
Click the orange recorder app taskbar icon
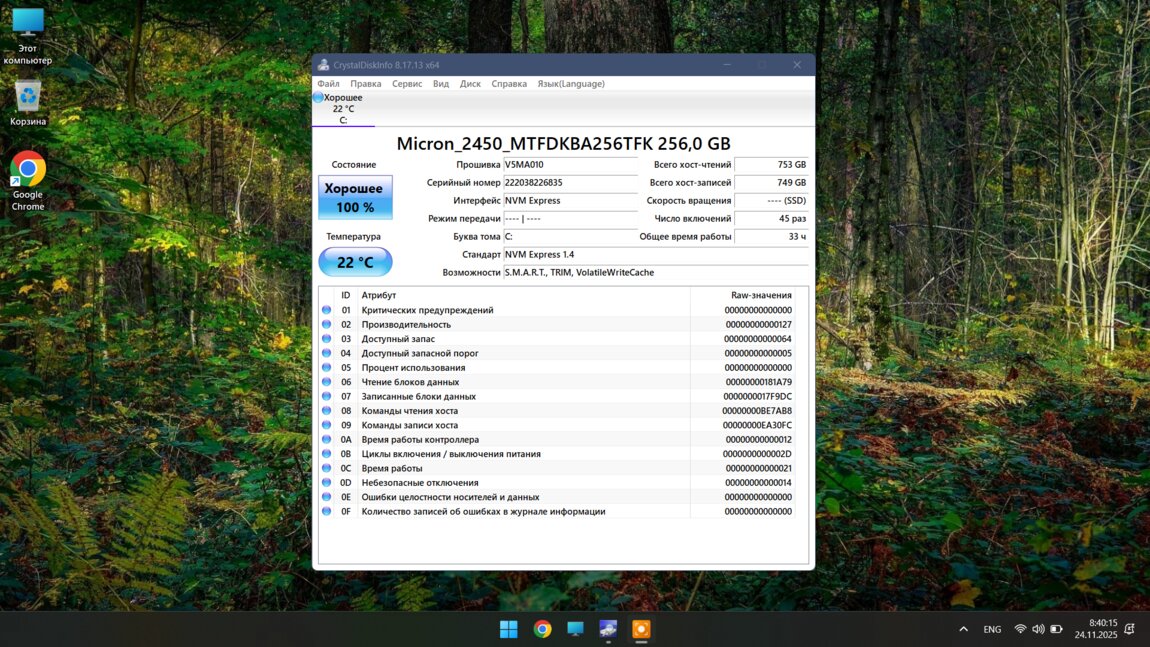pos(641,629)
